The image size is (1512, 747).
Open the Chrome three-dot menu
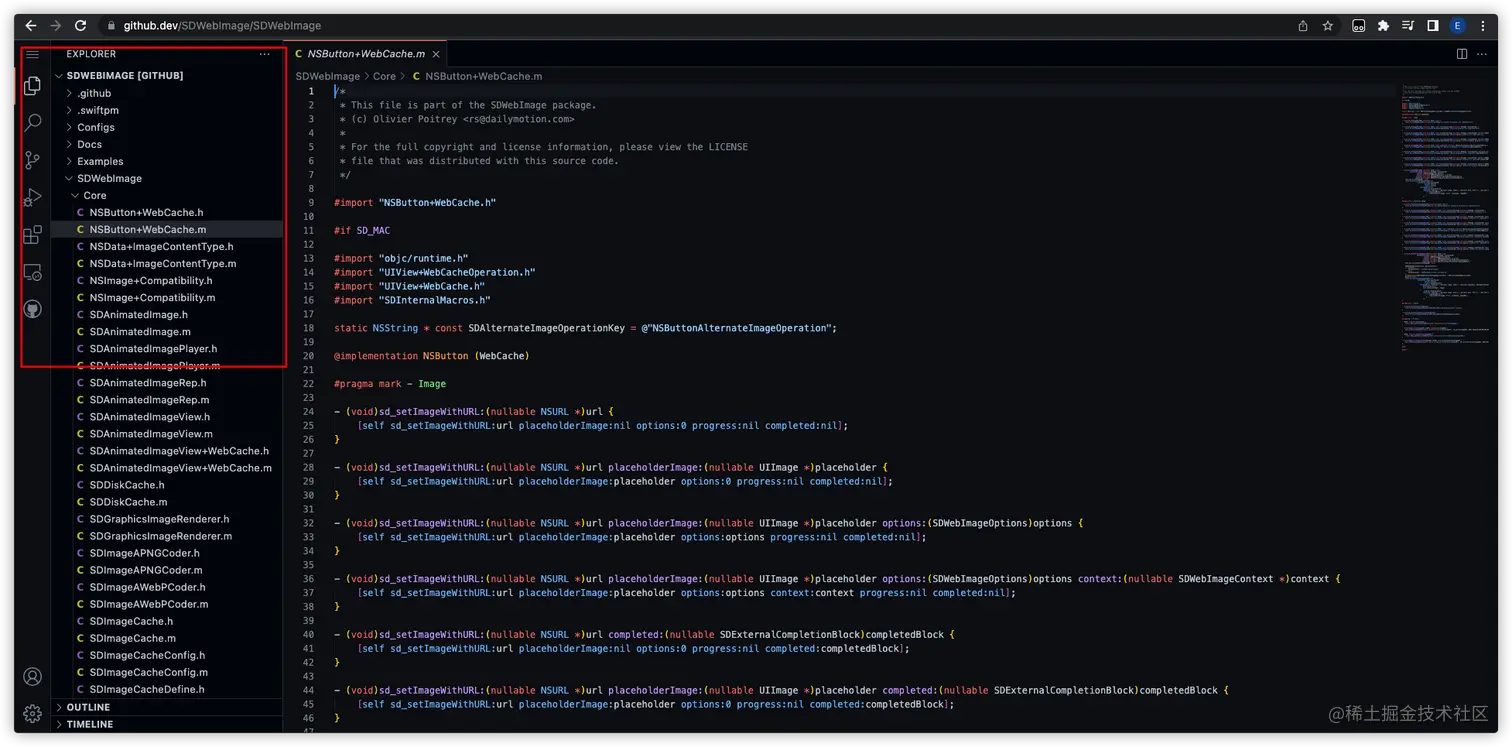pos(1483,26)
